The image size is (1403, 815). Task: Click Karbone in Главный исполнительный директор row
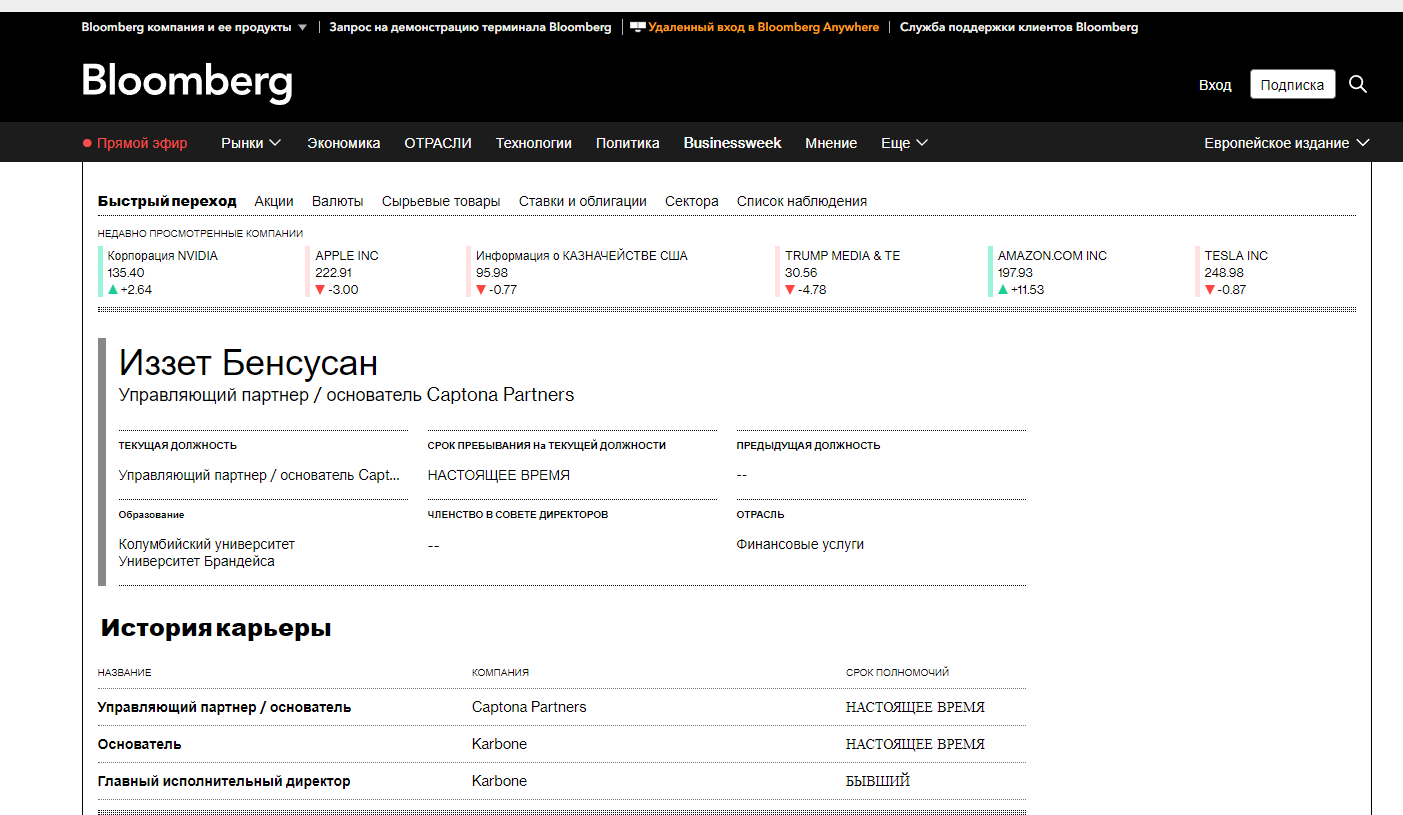click(x=499, y=781)
